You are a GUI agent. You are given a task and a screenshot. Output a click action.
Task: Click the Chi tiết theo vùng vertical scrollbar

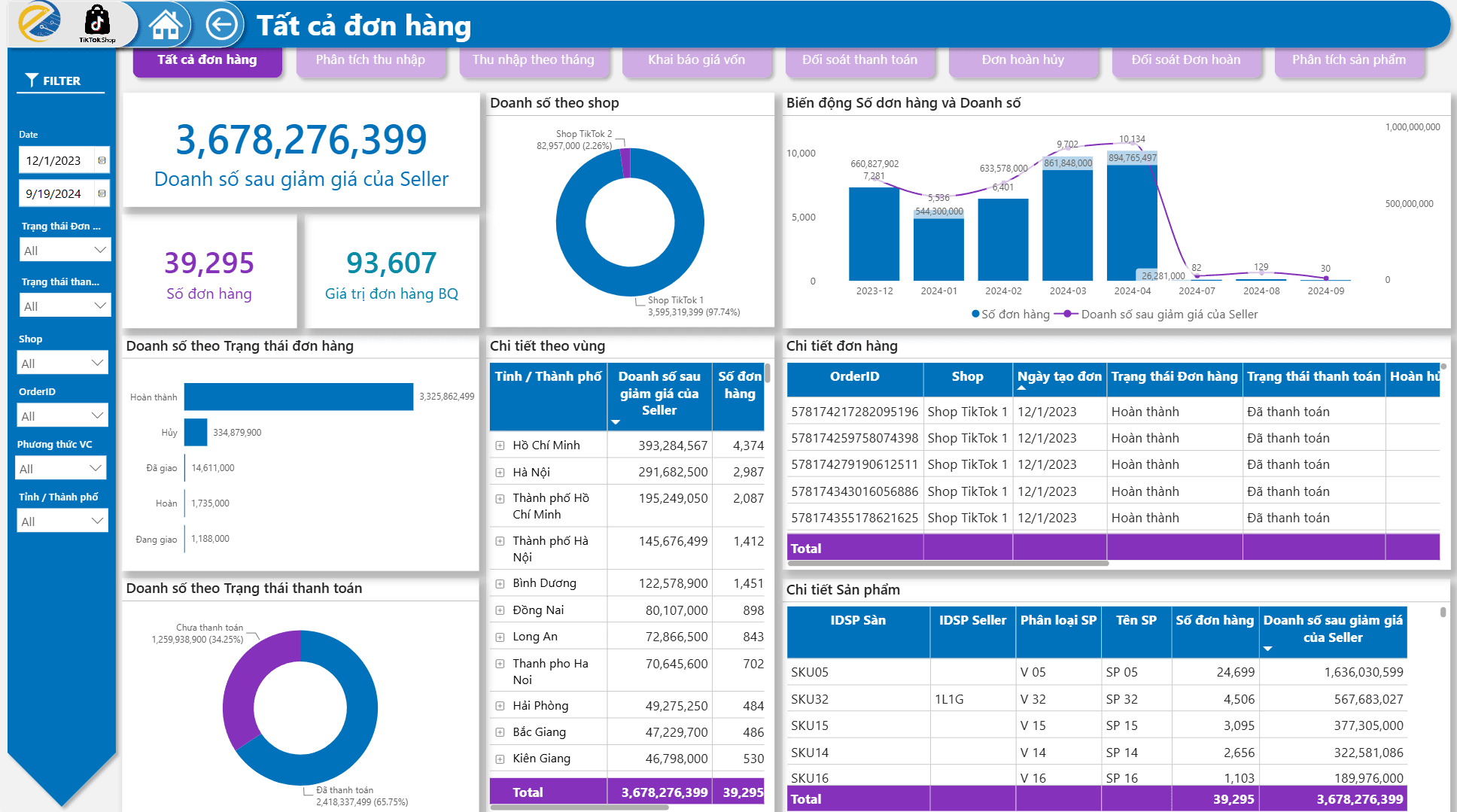pos(768,374)
